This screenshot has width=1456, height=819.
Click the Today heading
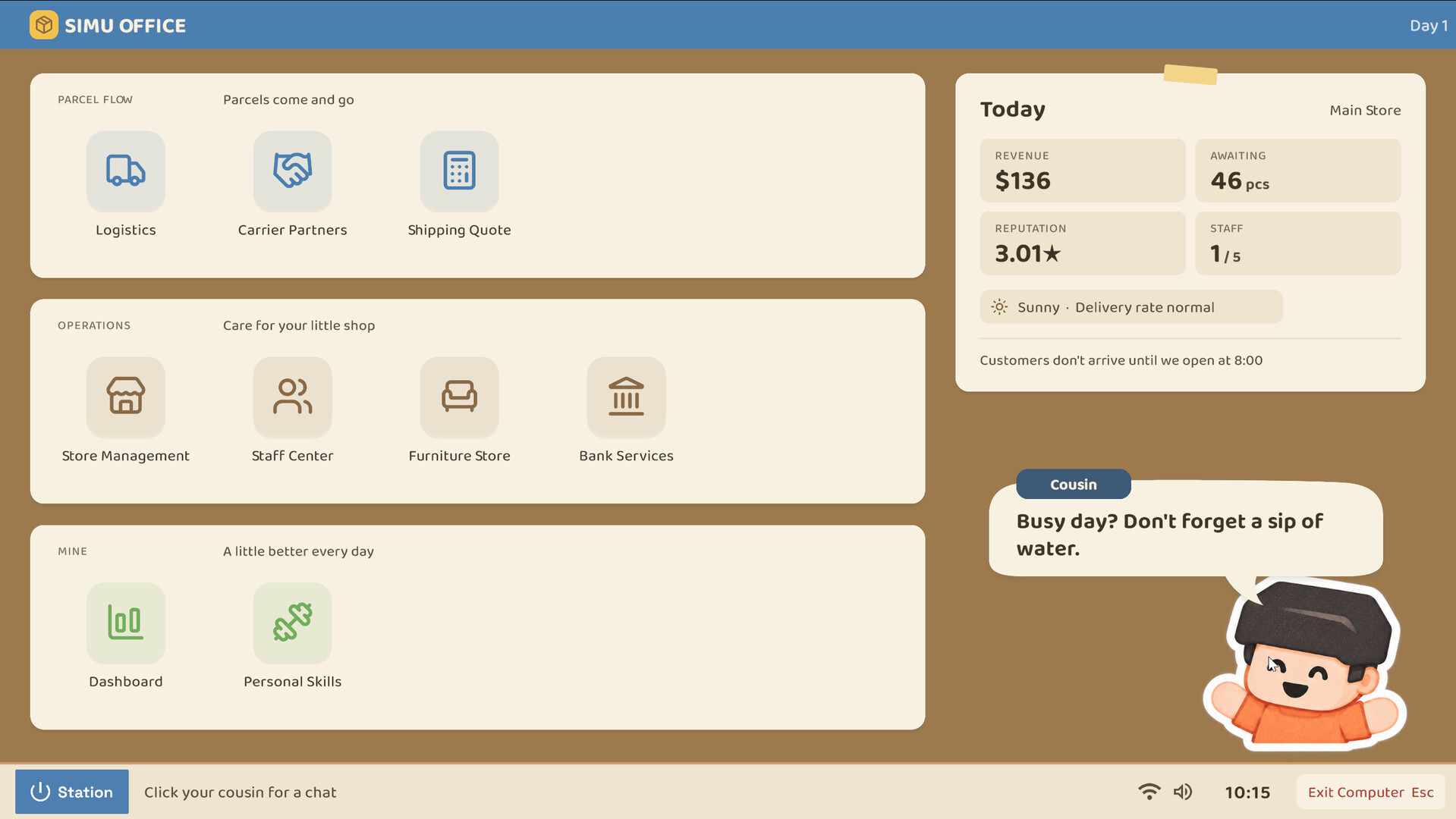(1013, 109)
